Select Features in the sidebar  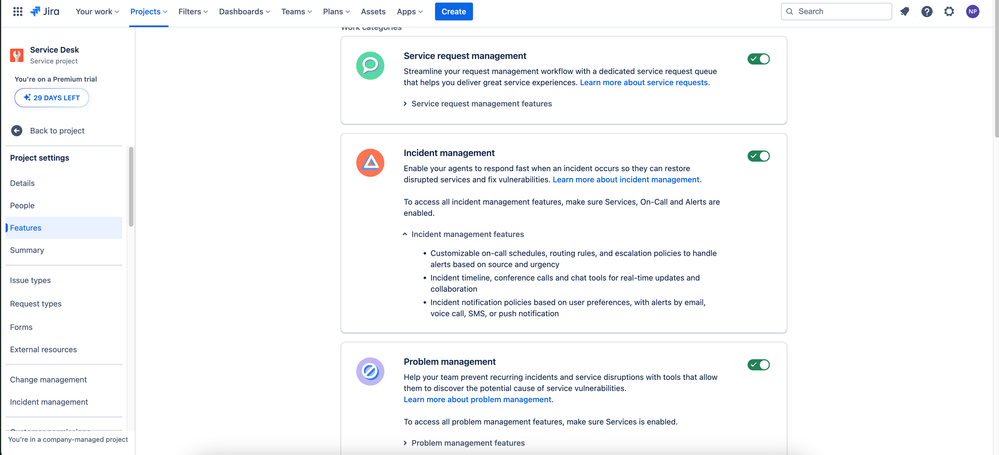click(x=64, y=228)
